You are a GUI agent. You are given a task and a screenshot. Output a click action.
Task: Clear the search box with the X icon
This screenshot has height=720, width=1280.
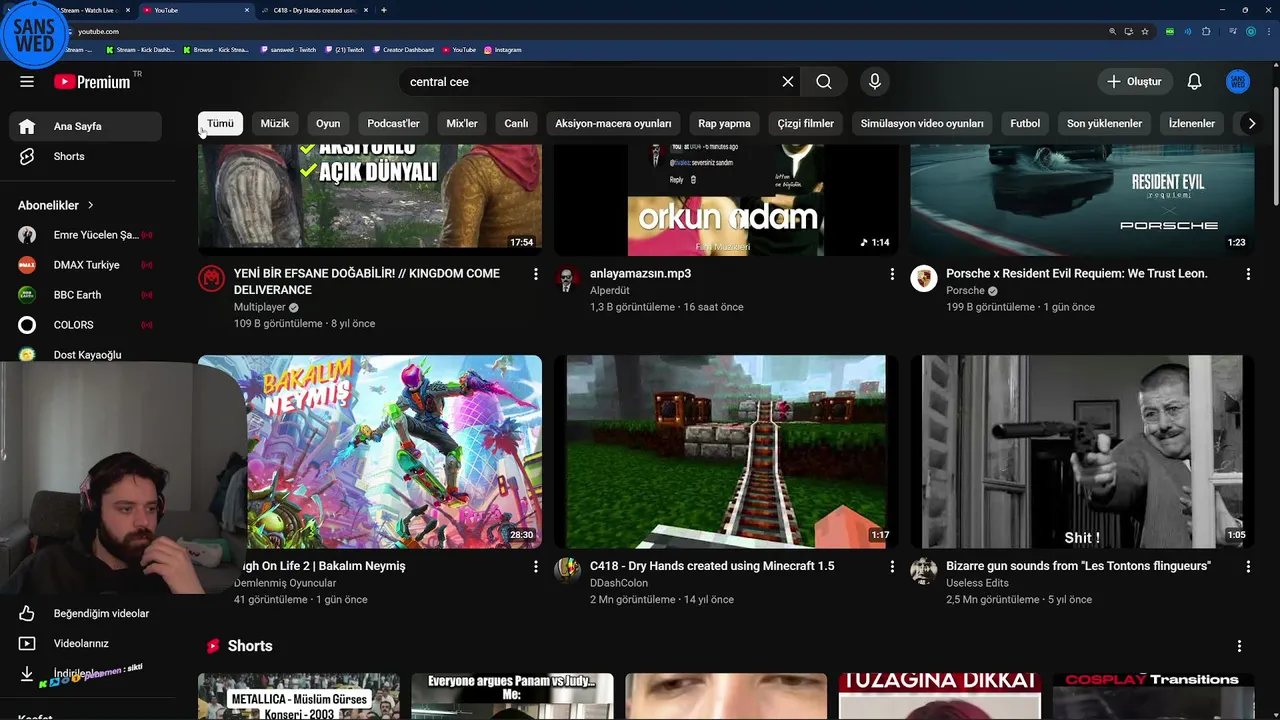coord(788,82)
